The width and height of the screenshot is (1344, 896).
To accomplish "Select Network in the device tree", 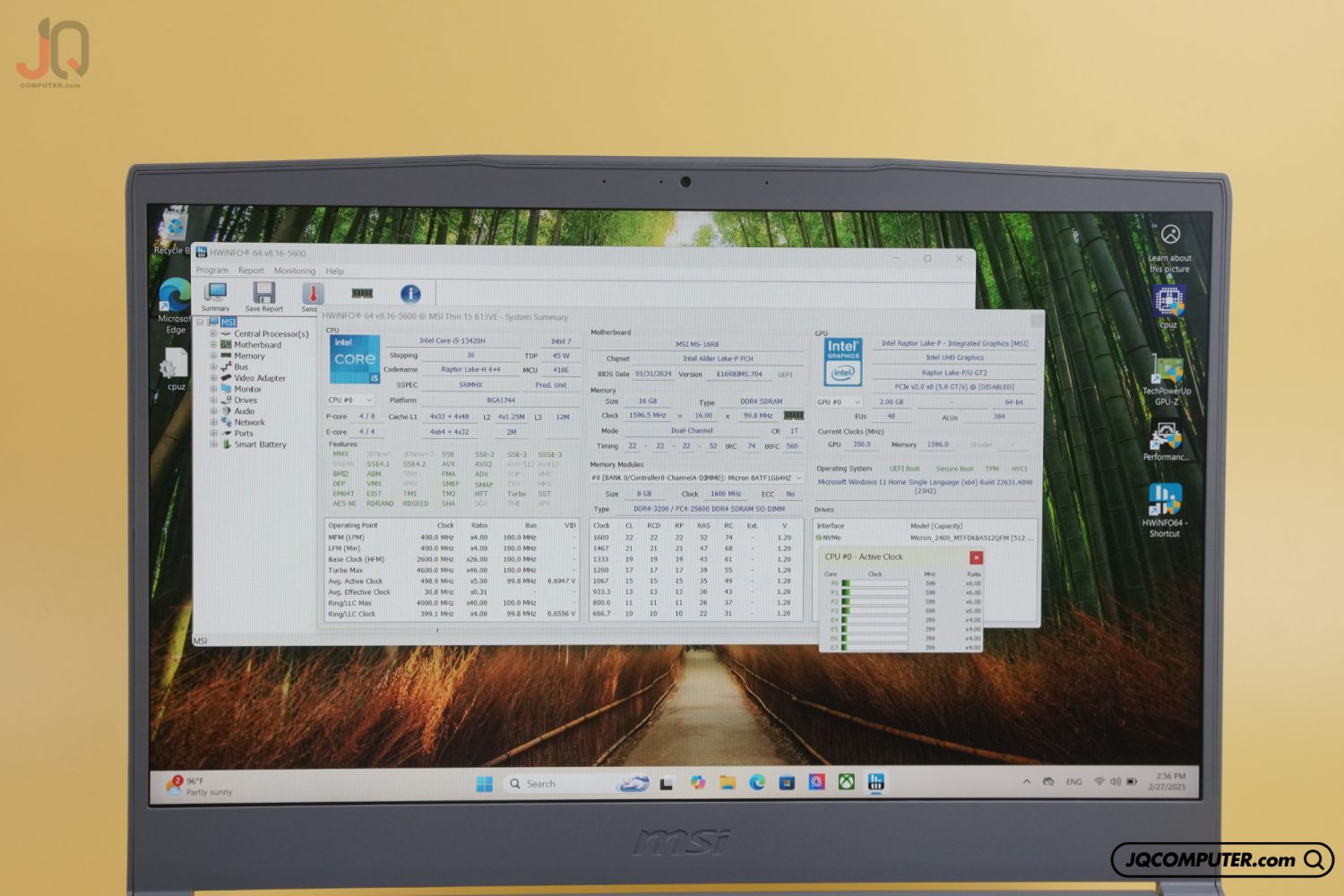I will tap(249, 422).
